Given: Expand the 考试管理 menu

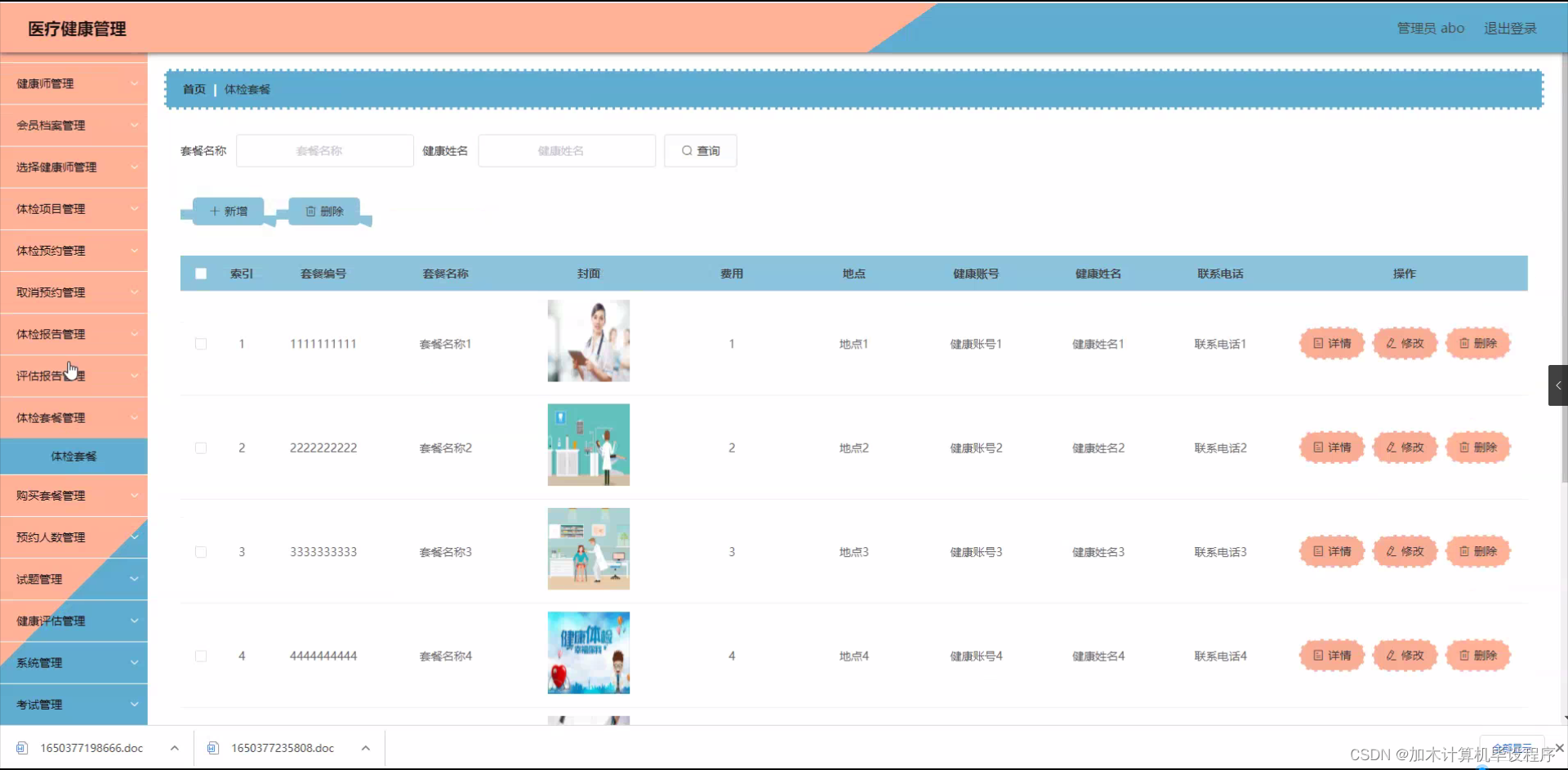Looking at the screenshot, I should coord(73,705).
